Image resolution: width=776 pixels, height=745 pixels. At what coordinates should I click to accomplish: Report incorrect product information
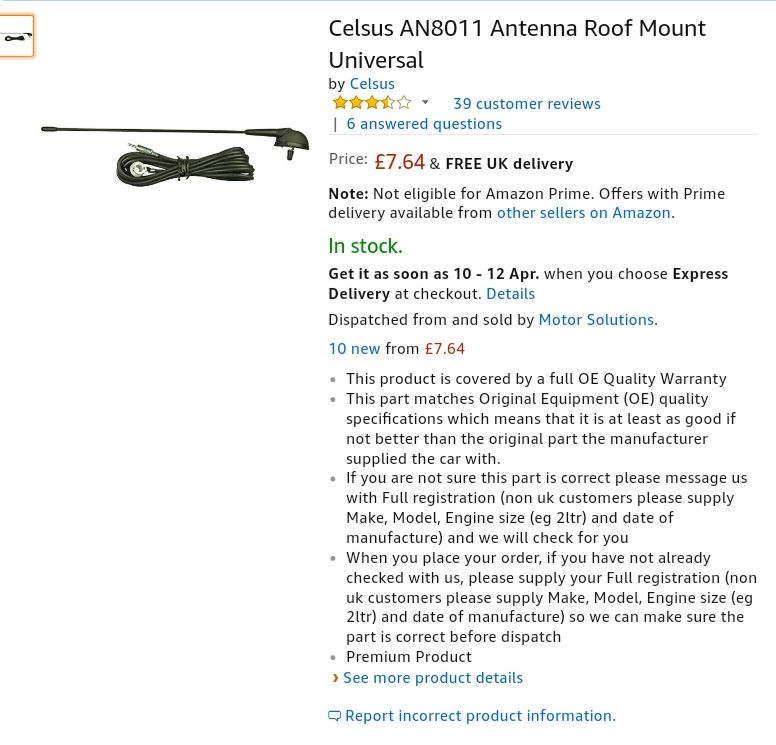480,716
